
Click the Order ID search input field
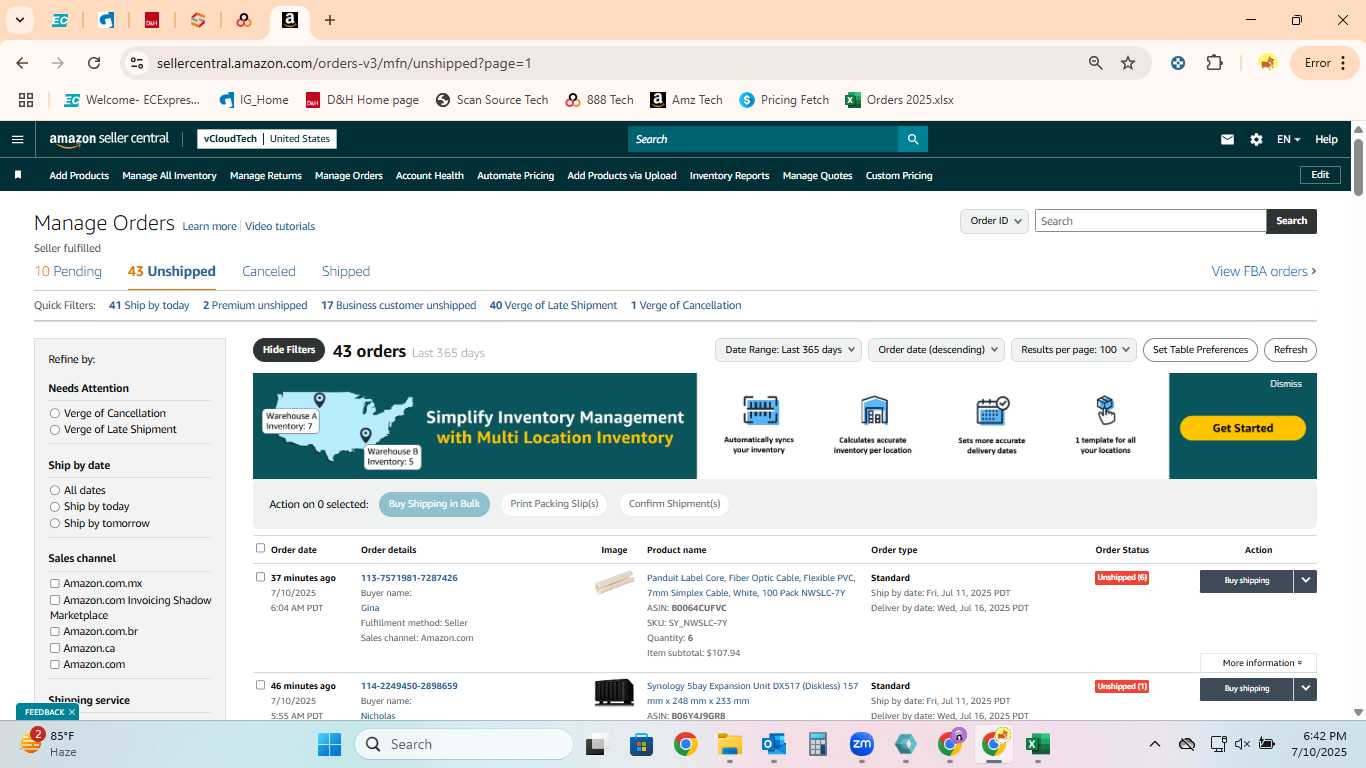(1150, 221)
